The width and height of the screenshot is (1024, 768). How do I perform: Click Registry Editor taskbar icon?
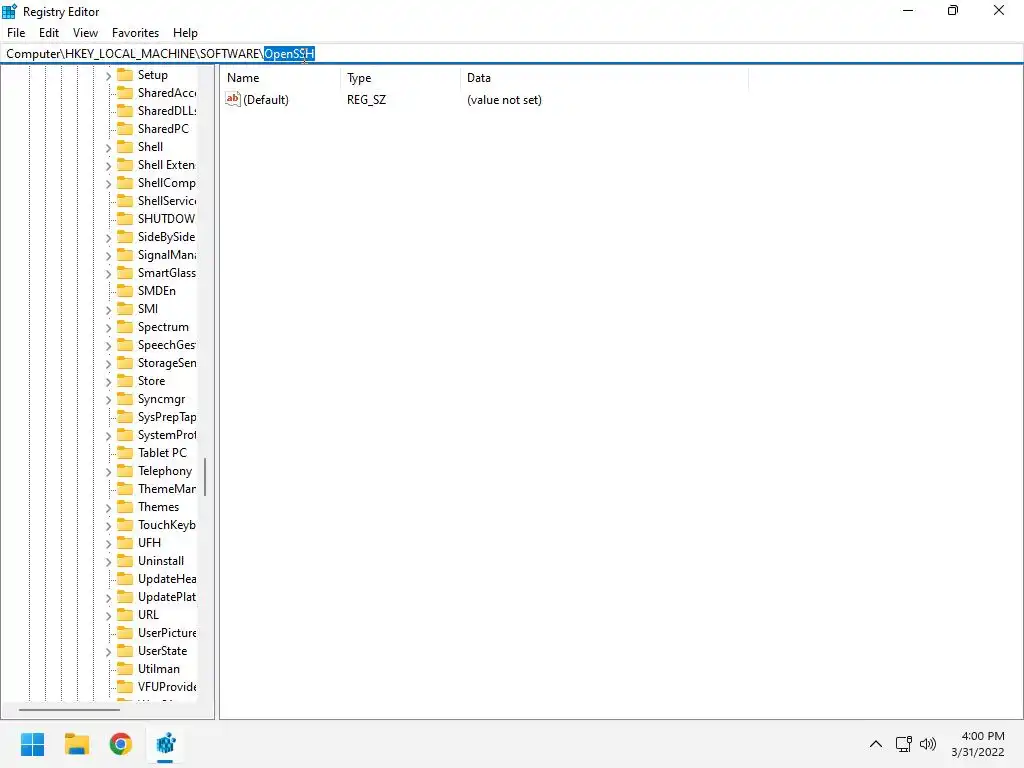(x=166, y=744)
